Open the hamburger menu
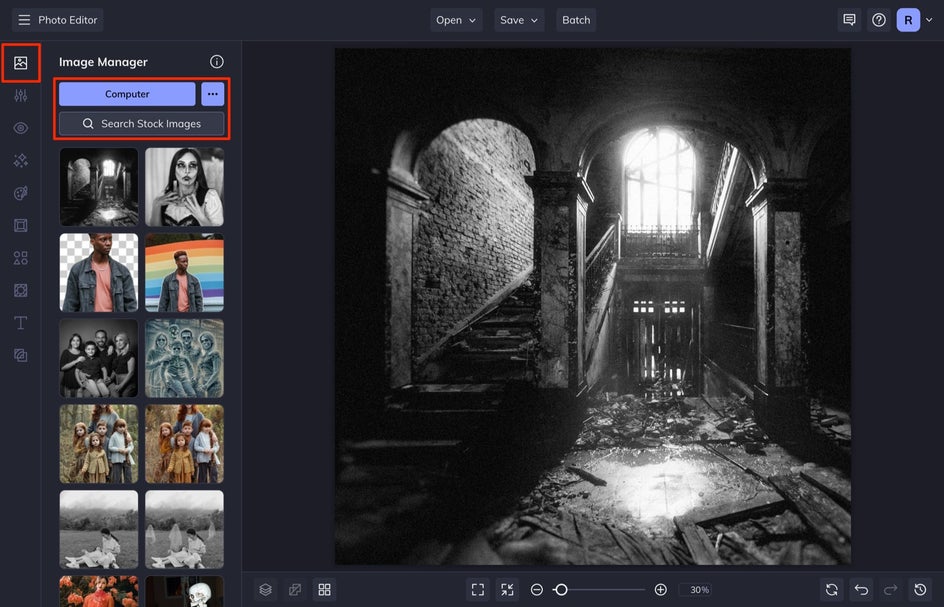Image resolution: width=944 pixels, height=607 pixels. pos(24,20)
